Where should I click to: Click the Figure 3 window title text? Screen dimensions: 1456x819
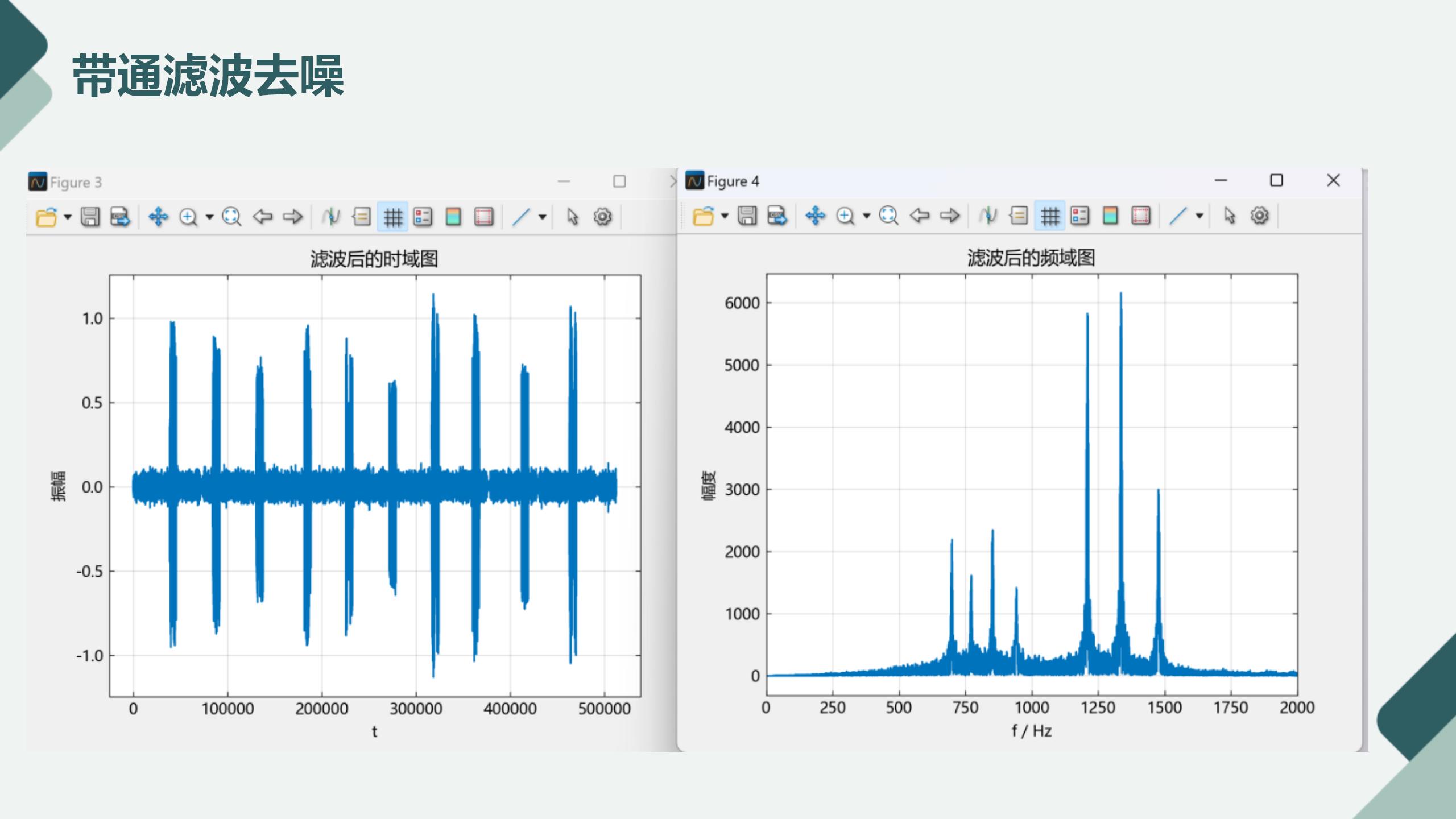coord(76,183)
